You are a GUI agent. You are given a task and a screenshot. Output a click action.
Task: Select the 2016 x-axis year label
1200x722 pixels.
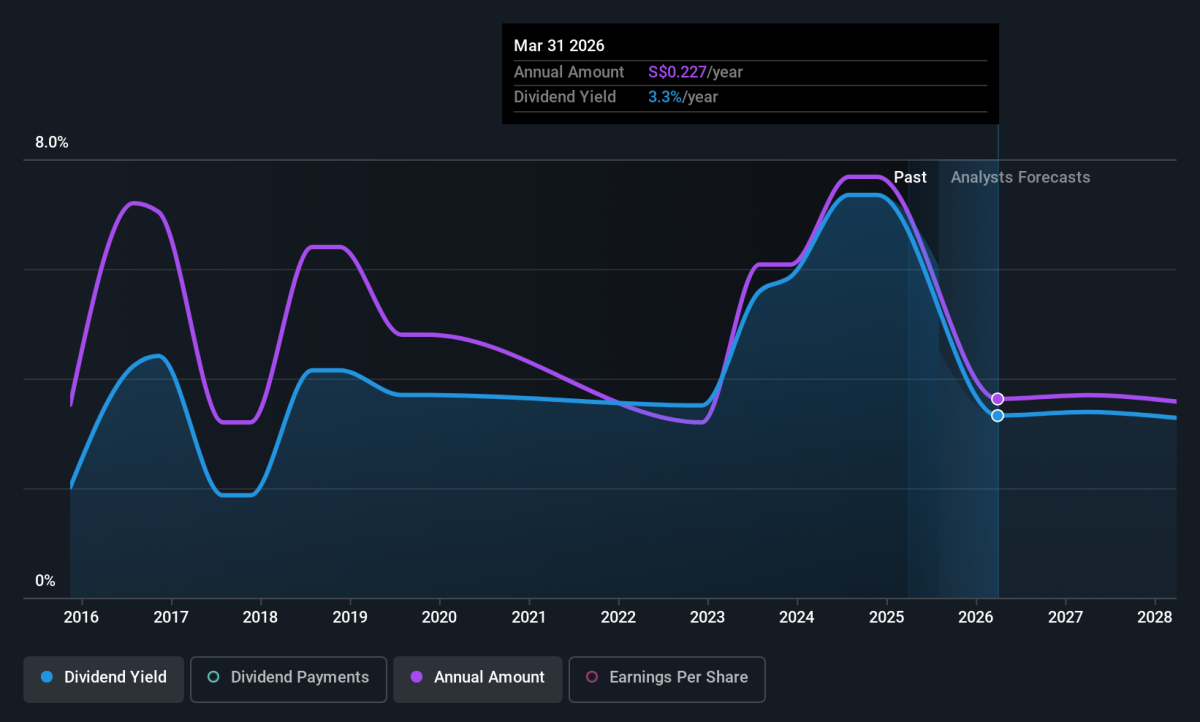[x=81, y=616]
